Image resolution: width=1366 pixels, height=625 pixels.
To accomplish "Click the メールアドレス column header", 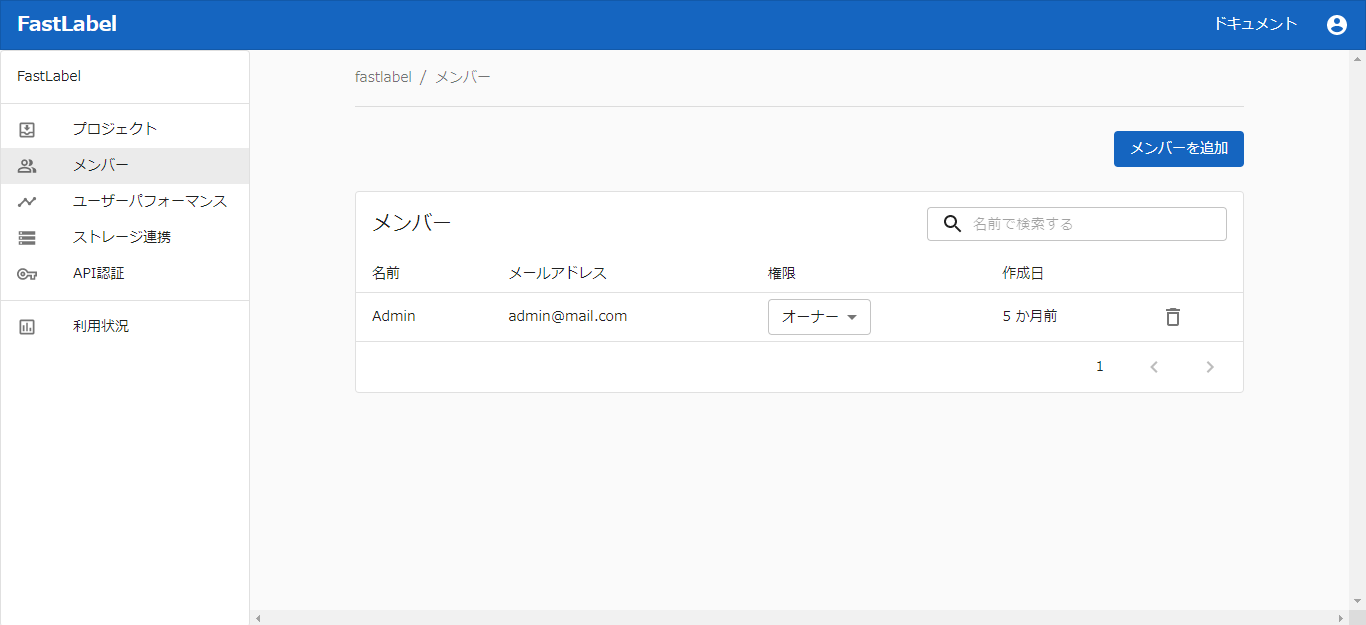I will pos(557,274).
